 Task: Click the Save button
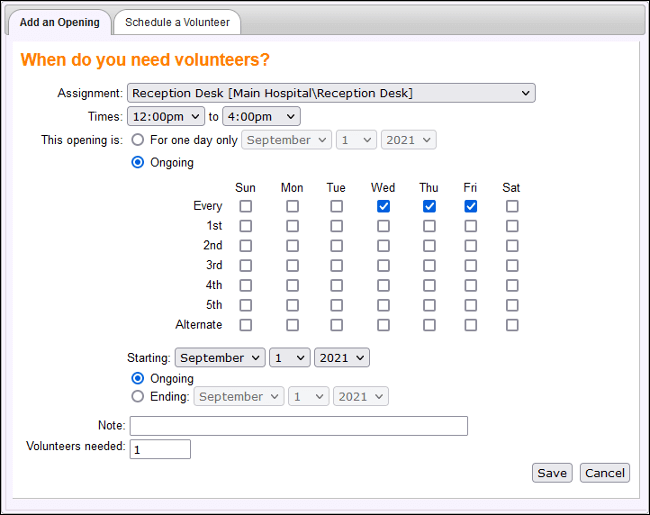(552, 473)
